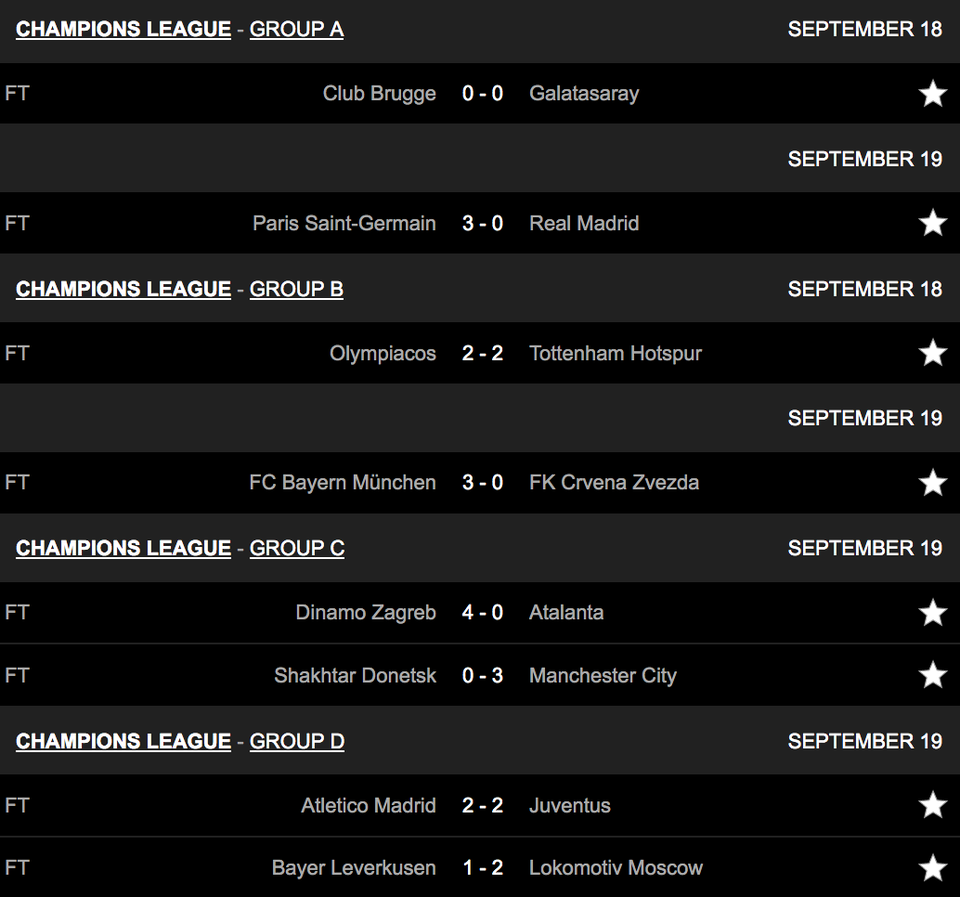This screenshot has width=960, height=897.
Task: Open the Group C link
Action: click(297, 548)
